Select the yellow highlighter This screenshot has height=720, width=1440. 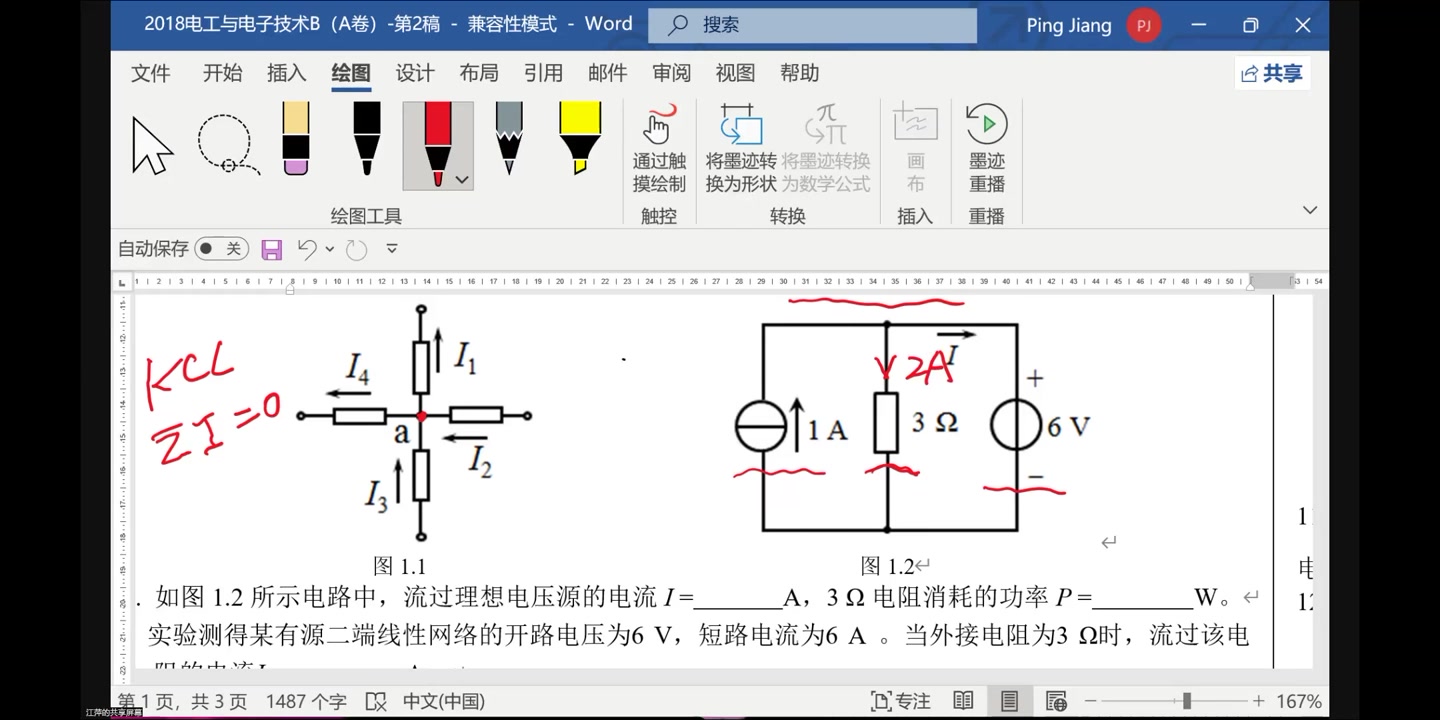click(579, 139)
